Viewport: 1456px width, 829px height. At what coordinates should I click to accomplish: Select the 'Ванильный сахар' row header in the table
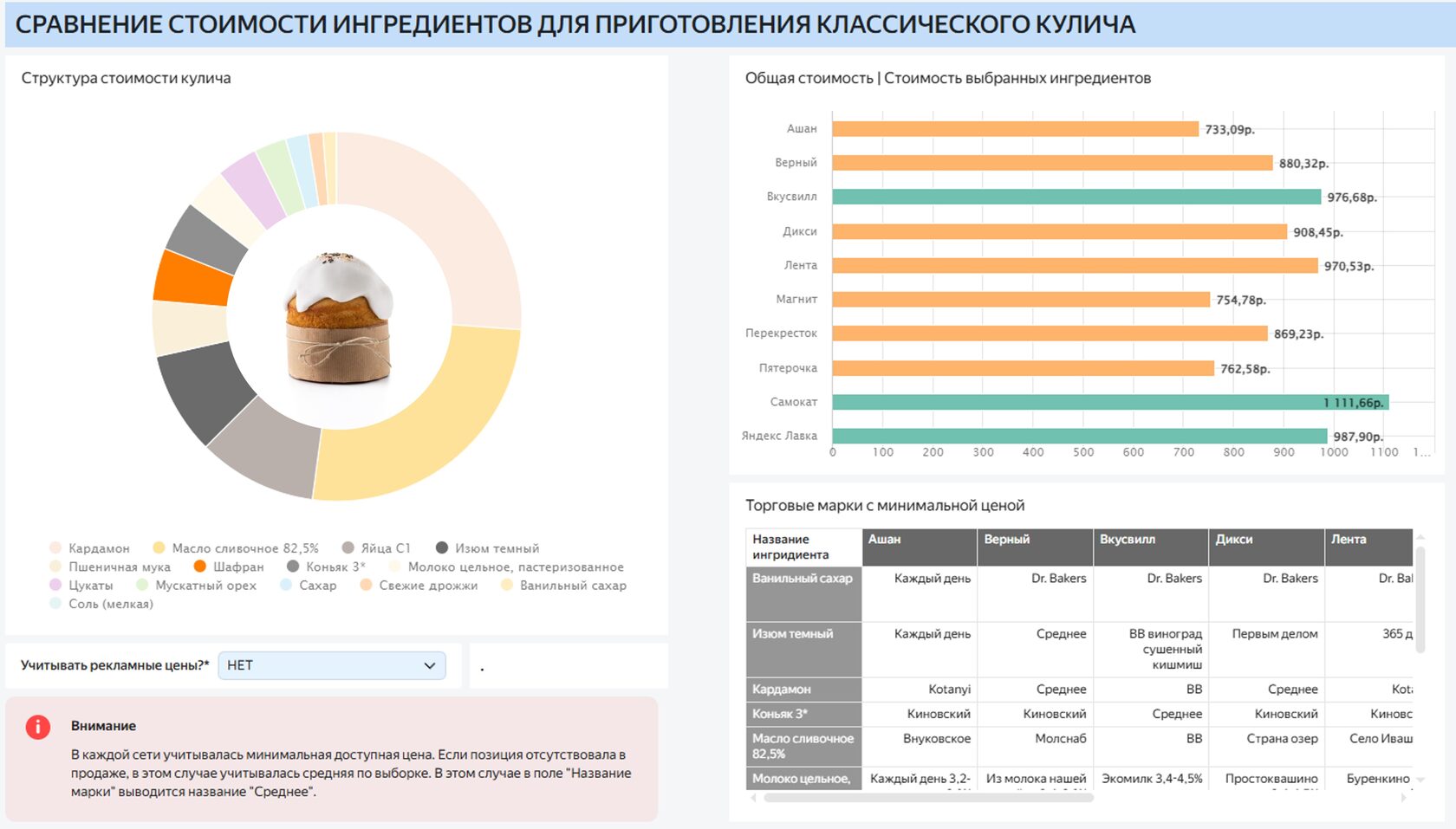(x=803, y=594)
